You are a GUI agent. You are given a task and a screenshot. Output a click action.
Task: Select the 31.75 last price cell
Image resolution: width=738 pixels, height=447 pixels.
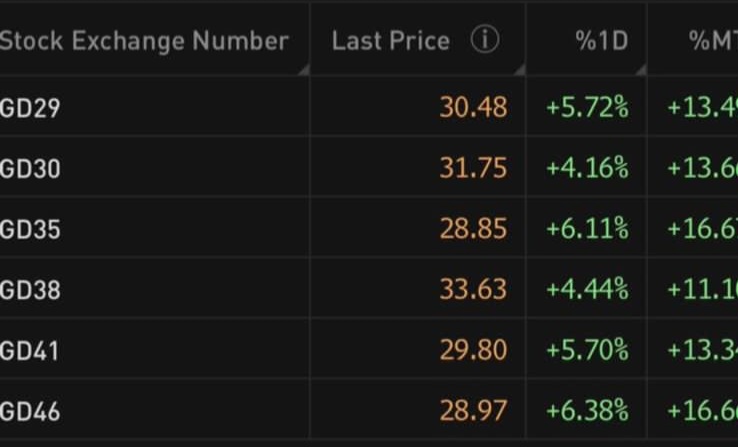click(473, 168)
